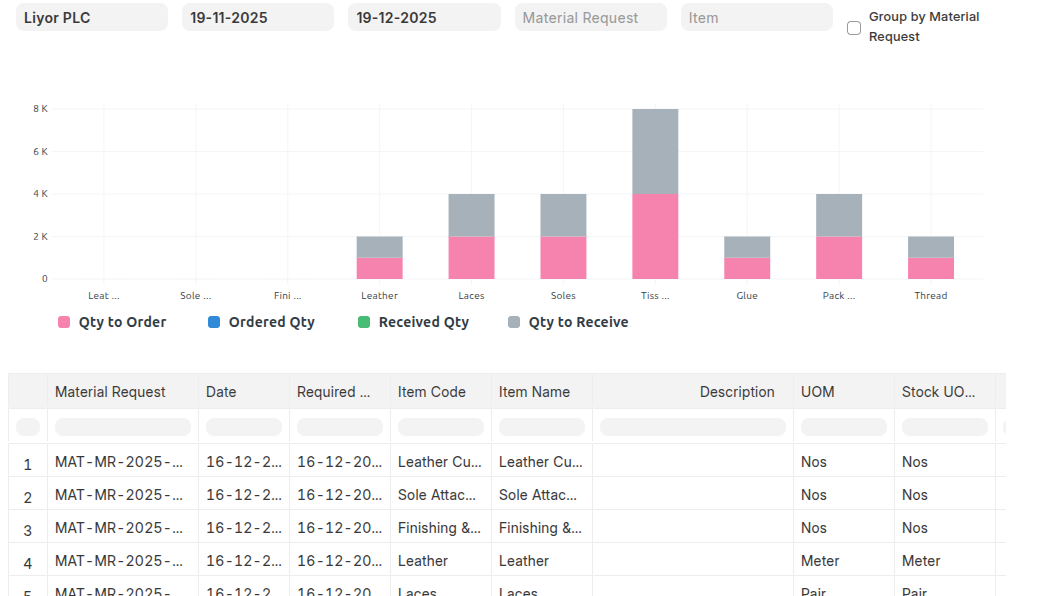Screen dimensions: 1057x596
Task: Open the Liyor PLC company field
Action: point(92,18)
